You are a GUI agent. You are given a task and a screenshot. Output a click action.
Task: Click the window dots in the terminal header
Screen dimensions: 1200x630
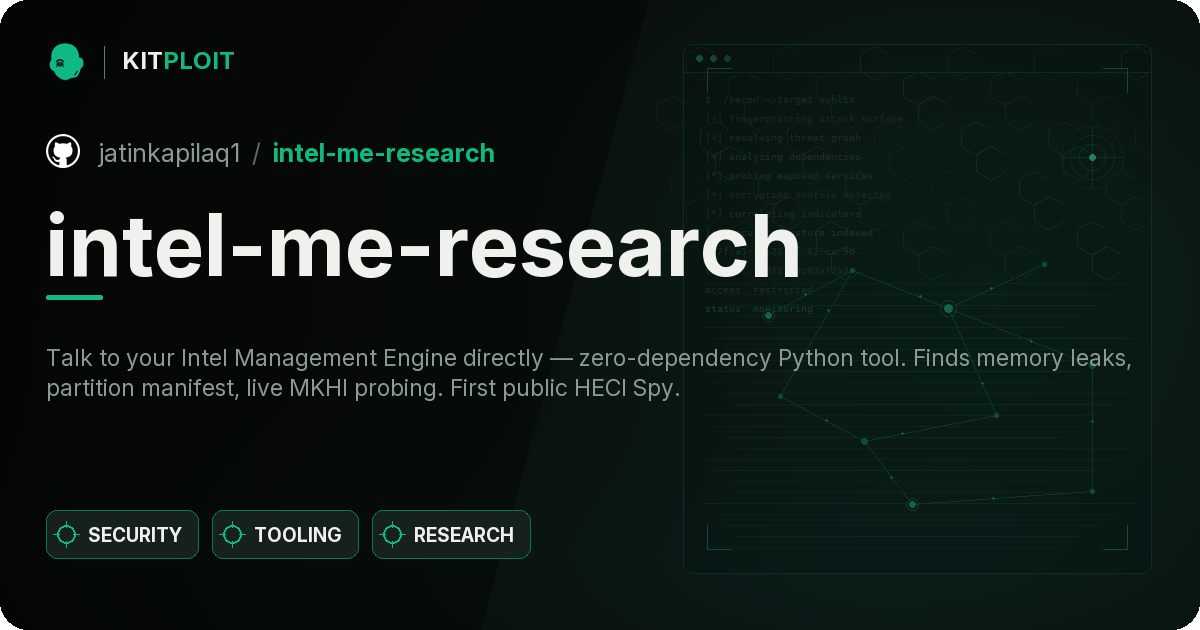coord(713,58)
